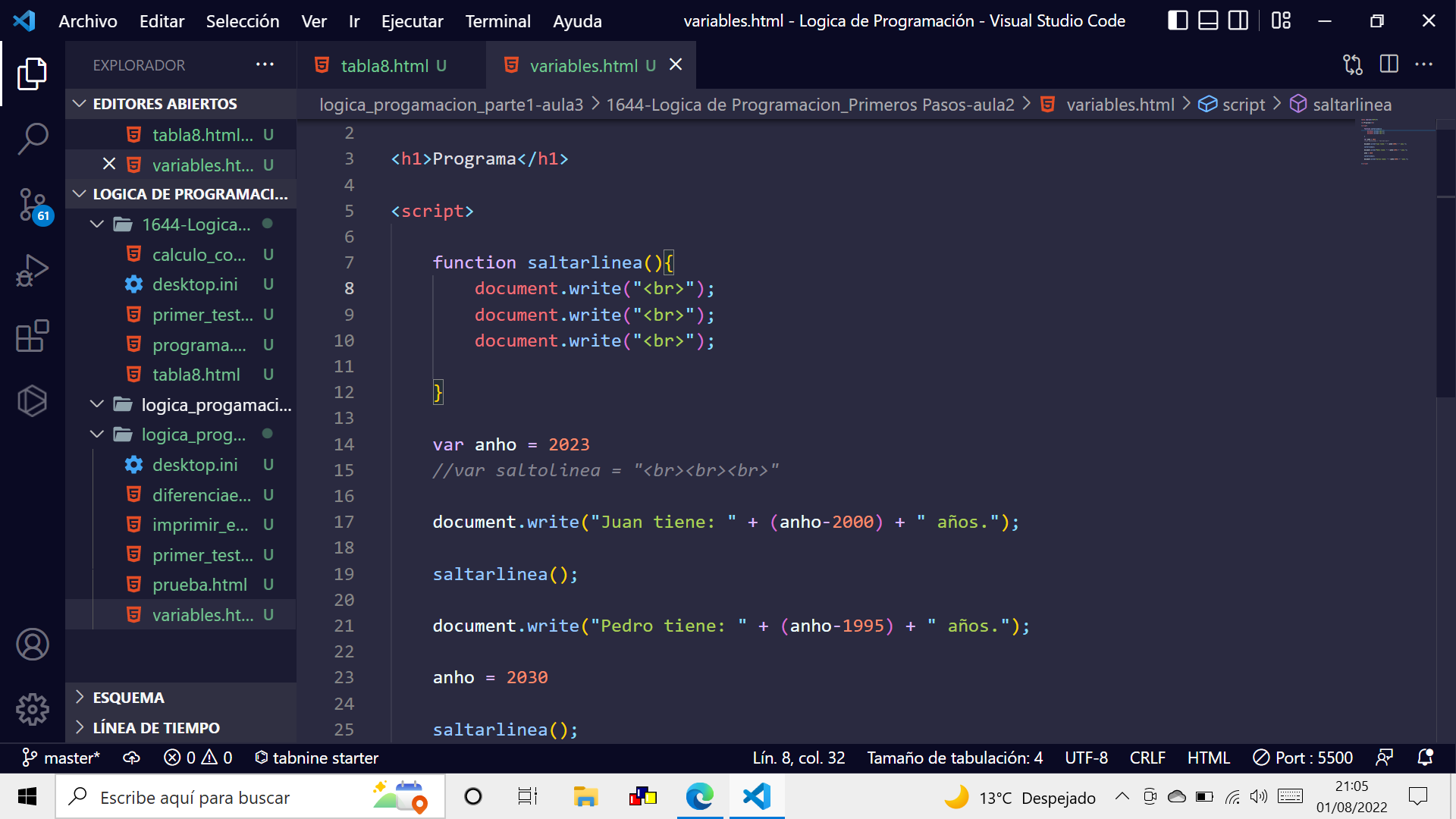Open Explorer views and more actions ellipsis
This screenshot has height=819, width=1456.
(265, 65)
